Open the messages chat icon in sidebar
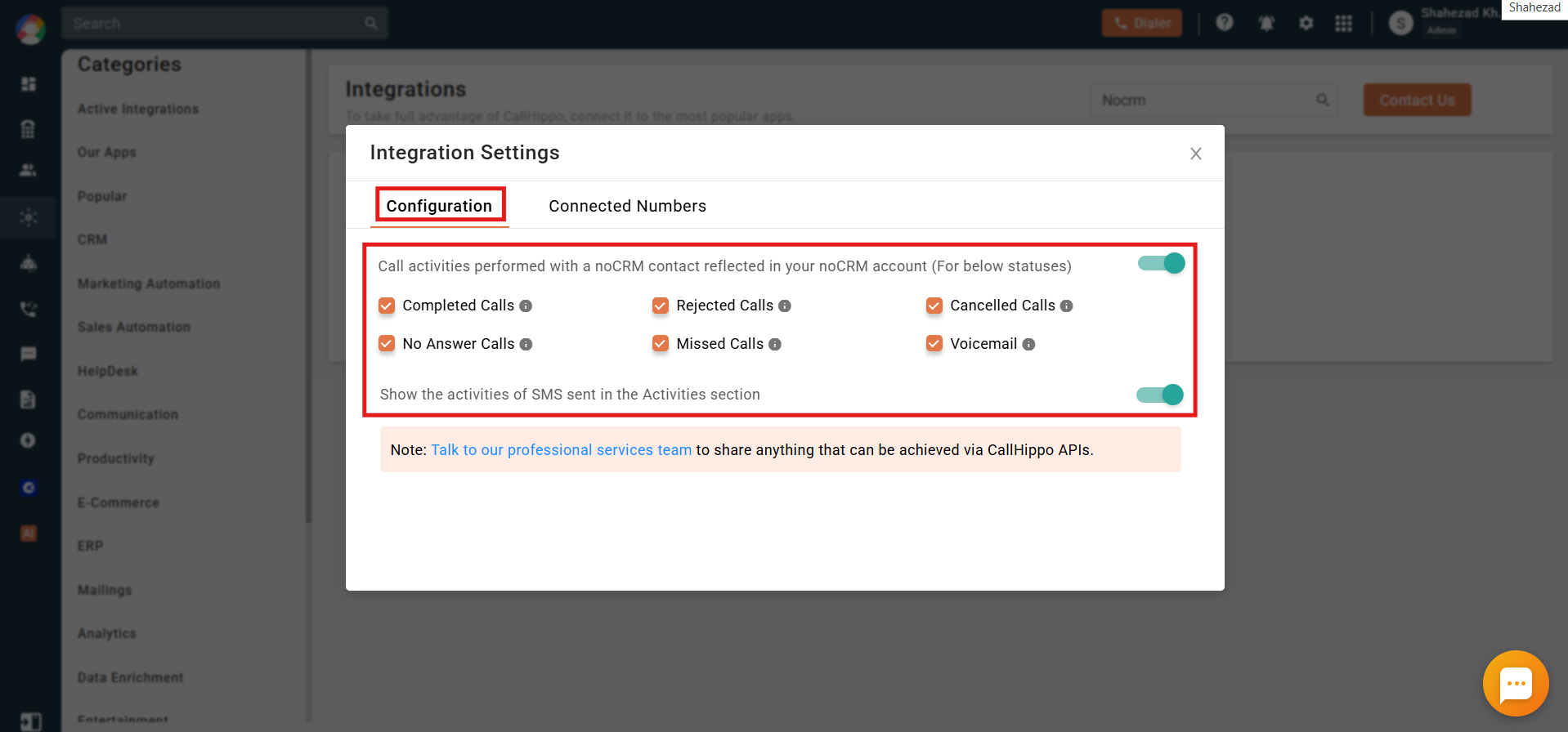Screen dimensions: 1568x732 click(x=29, y=354)
